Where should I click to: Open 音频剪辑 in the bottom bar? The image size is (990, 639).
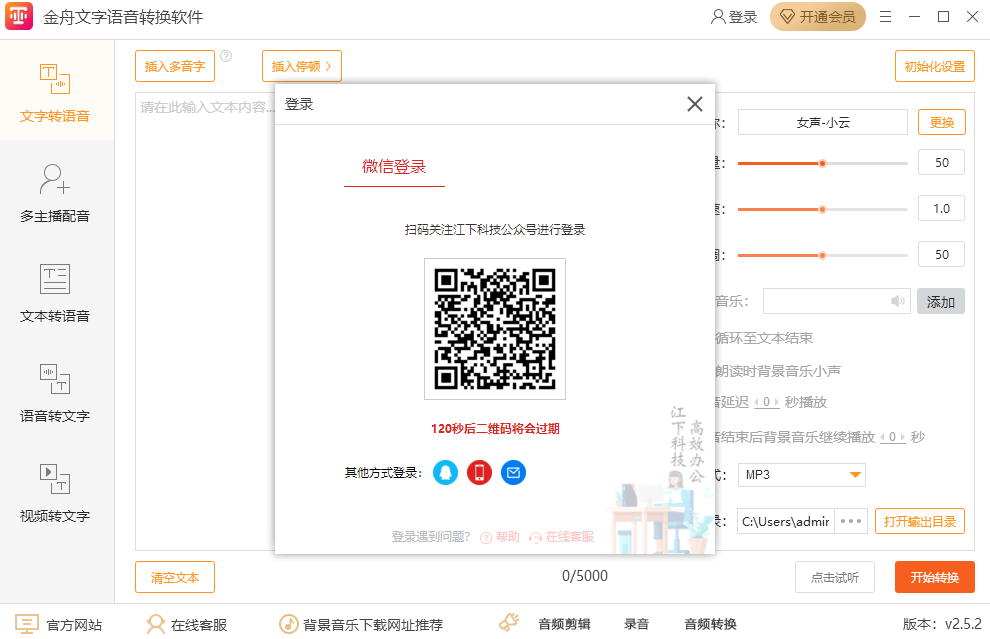564,624
